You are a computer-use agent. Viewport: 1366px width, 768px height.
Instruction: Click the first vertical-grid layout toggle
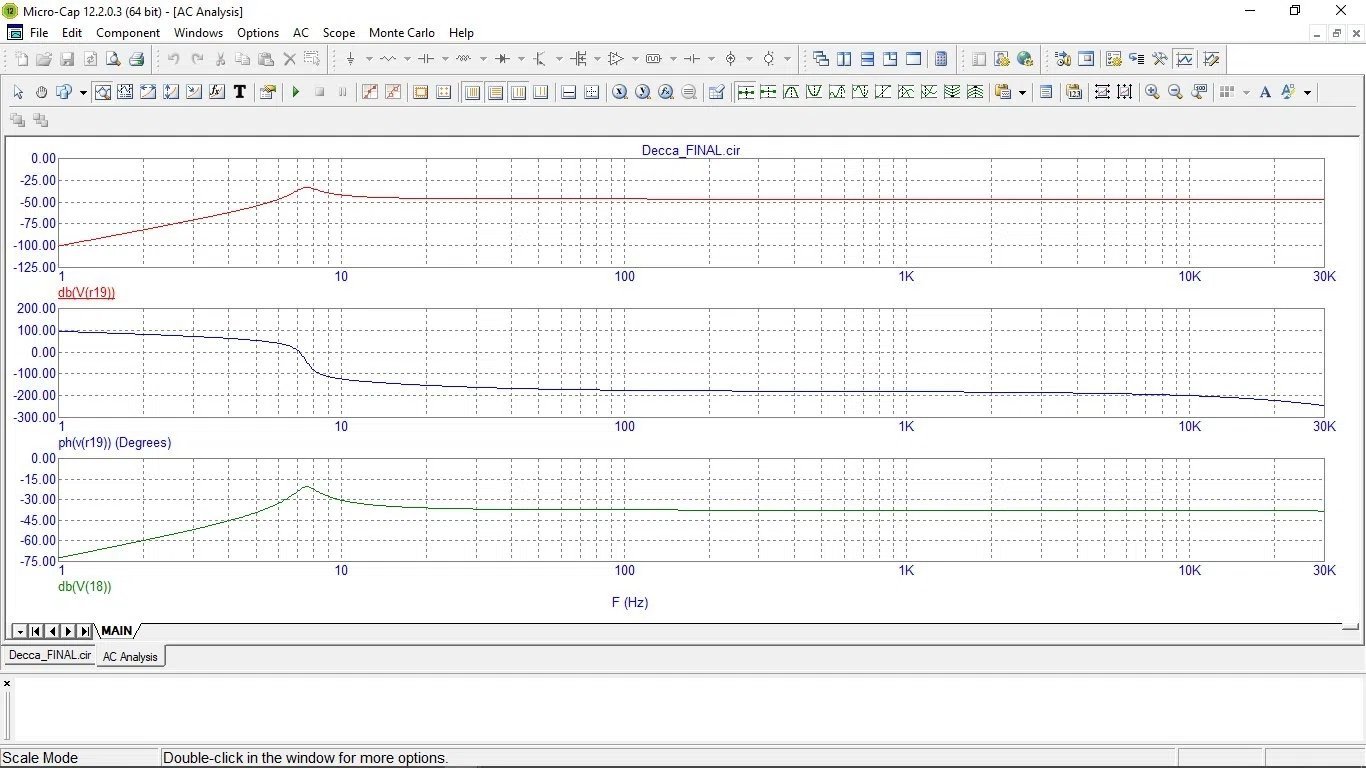(472, 92)
